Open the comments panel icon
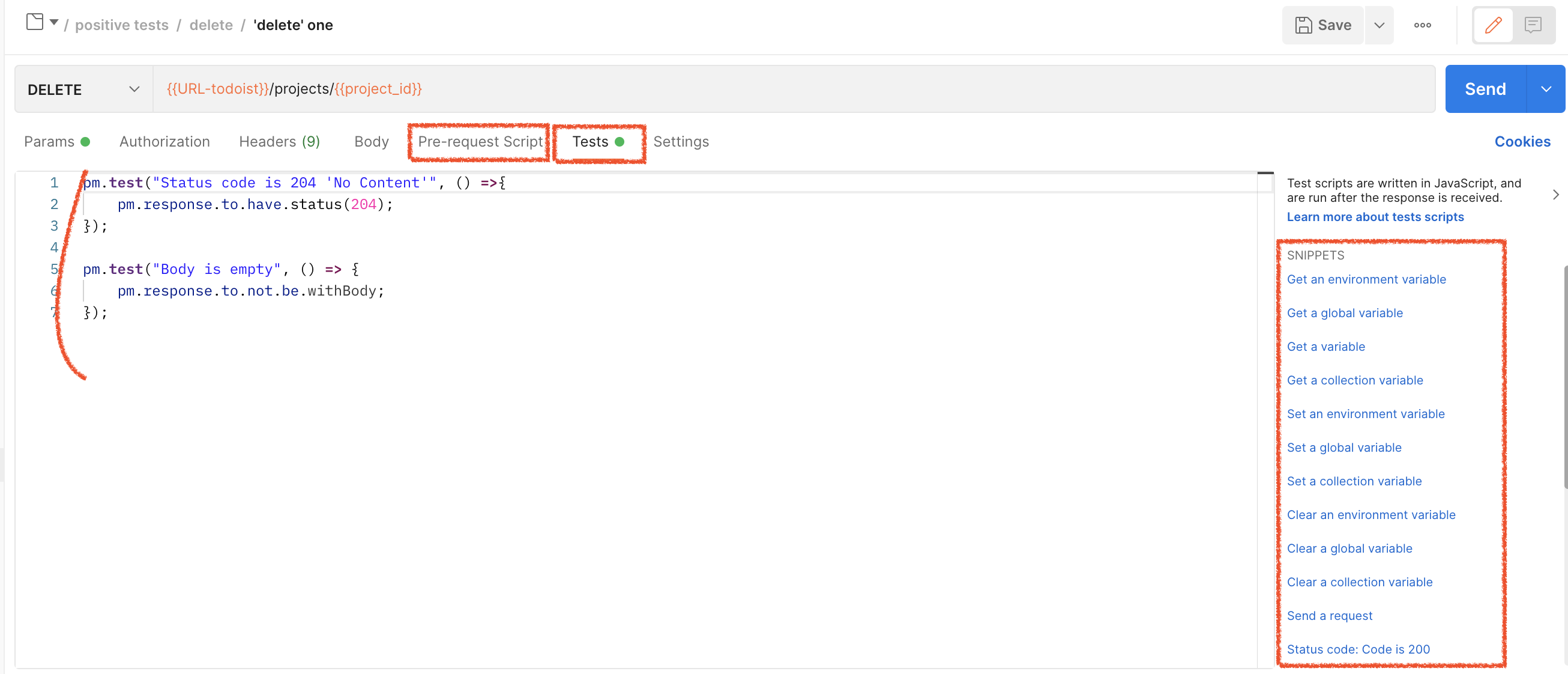Viewport: 1568px width, 674px height. click(1533, 25)
